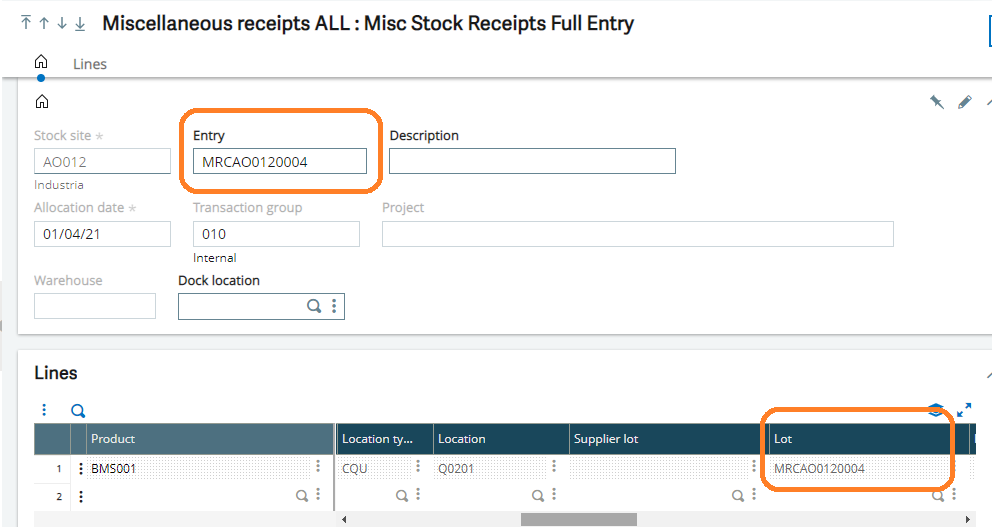Open Lines grid search magnifier
Screen dimensions: 992x527
[x=78, y=411]
